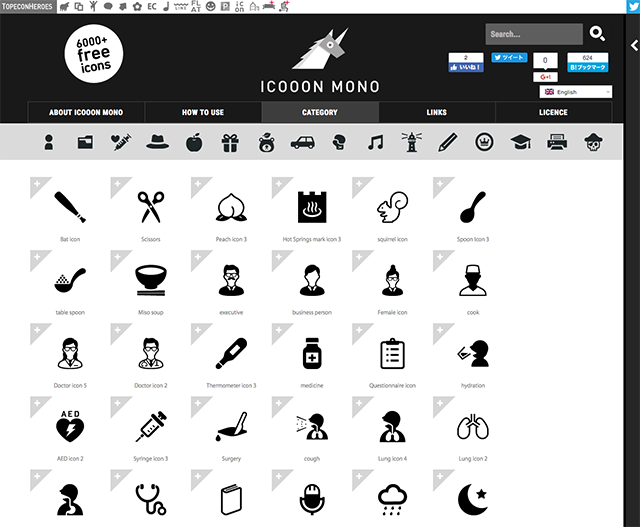Select the car category icon
The image size is (640, 527).
point(302,142)
